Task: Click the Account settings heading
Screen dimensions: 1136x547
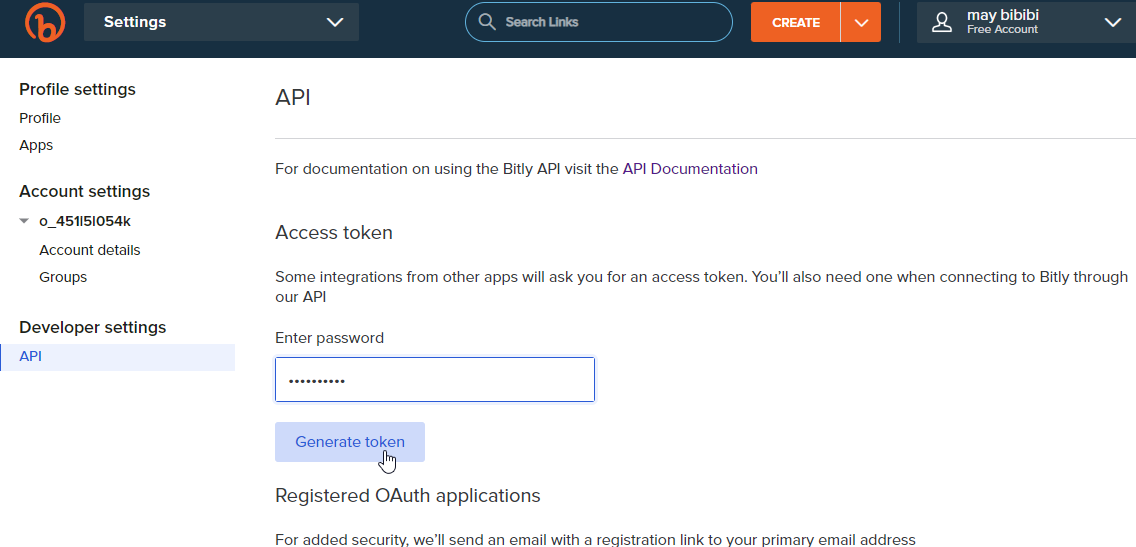Action: pos(85,191)
